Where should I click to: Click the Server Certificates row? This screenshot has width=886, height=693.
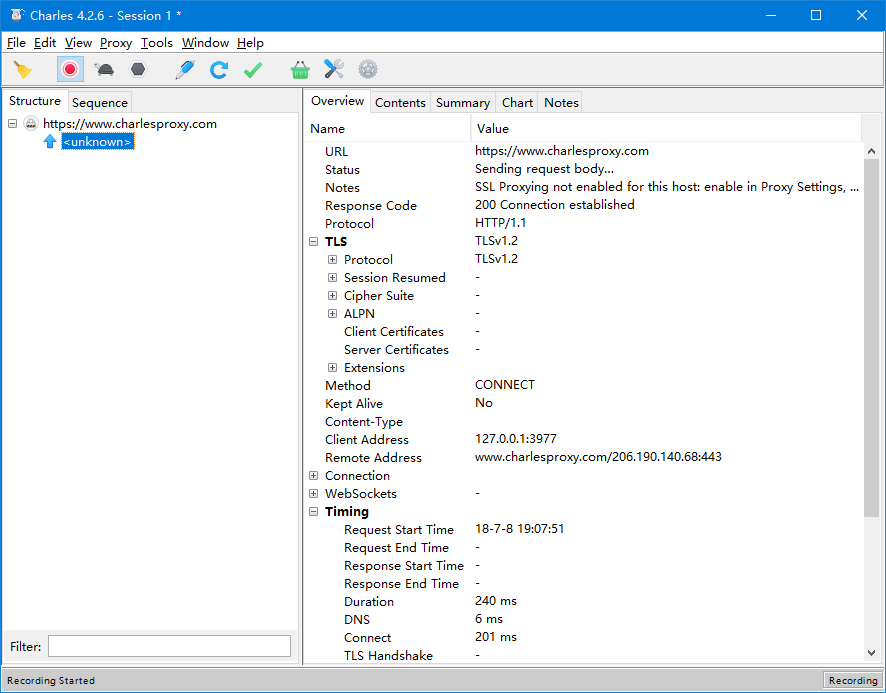coord(396,350)
